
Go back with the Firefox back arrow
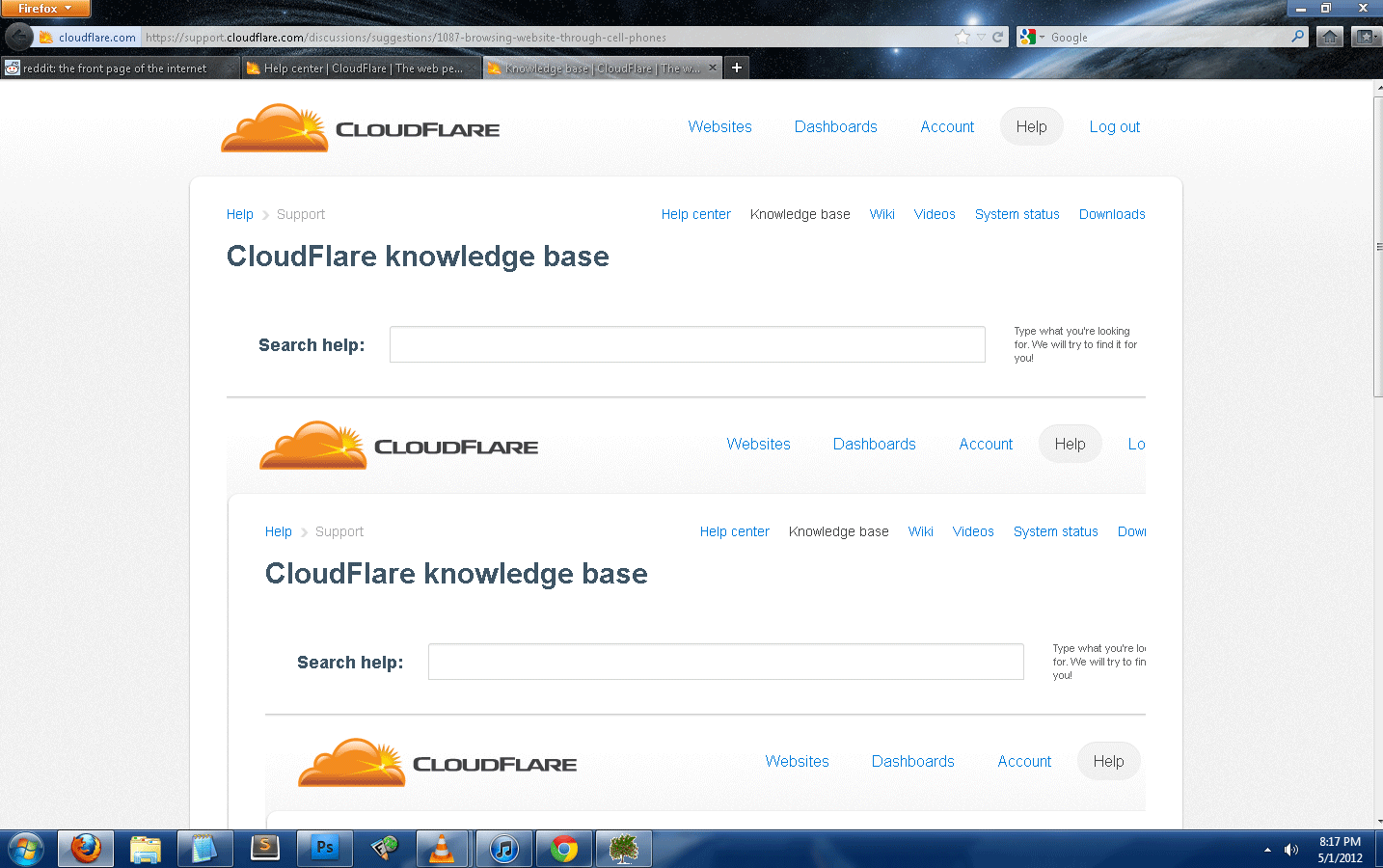(18, 37)
